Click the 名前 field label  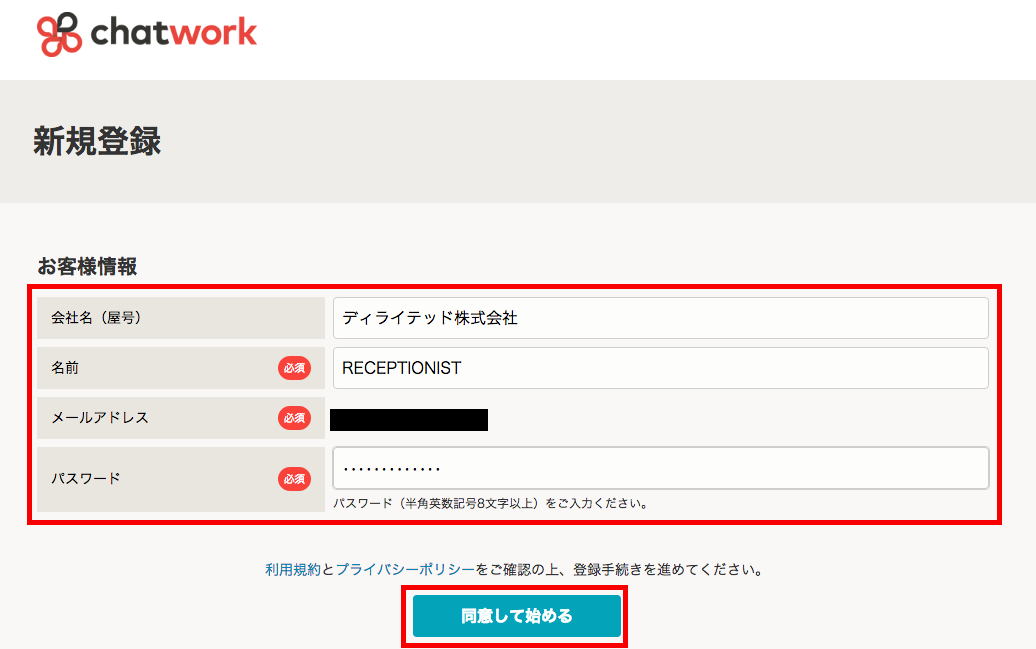(65, 368)
